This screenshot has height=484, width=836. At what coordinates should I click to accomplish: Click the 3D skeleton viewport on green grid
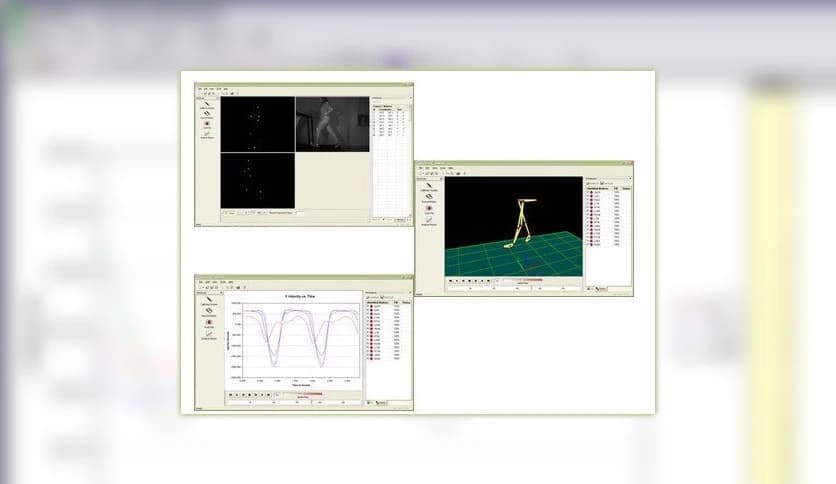tap(513, 227)
